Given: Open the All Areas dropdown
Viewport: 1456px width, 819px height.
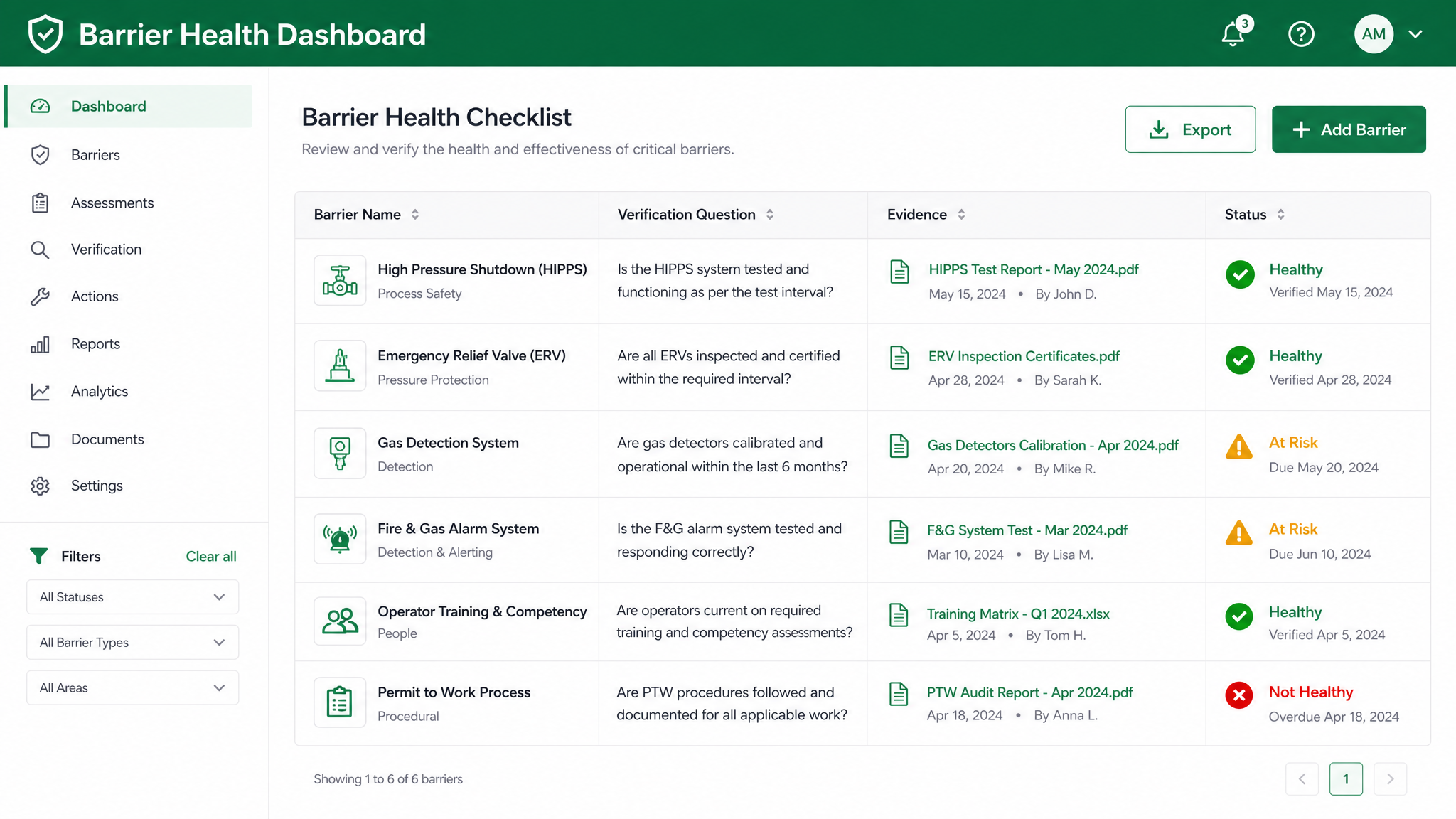Looking at the screenshot, I should click(x=132, y=688).
